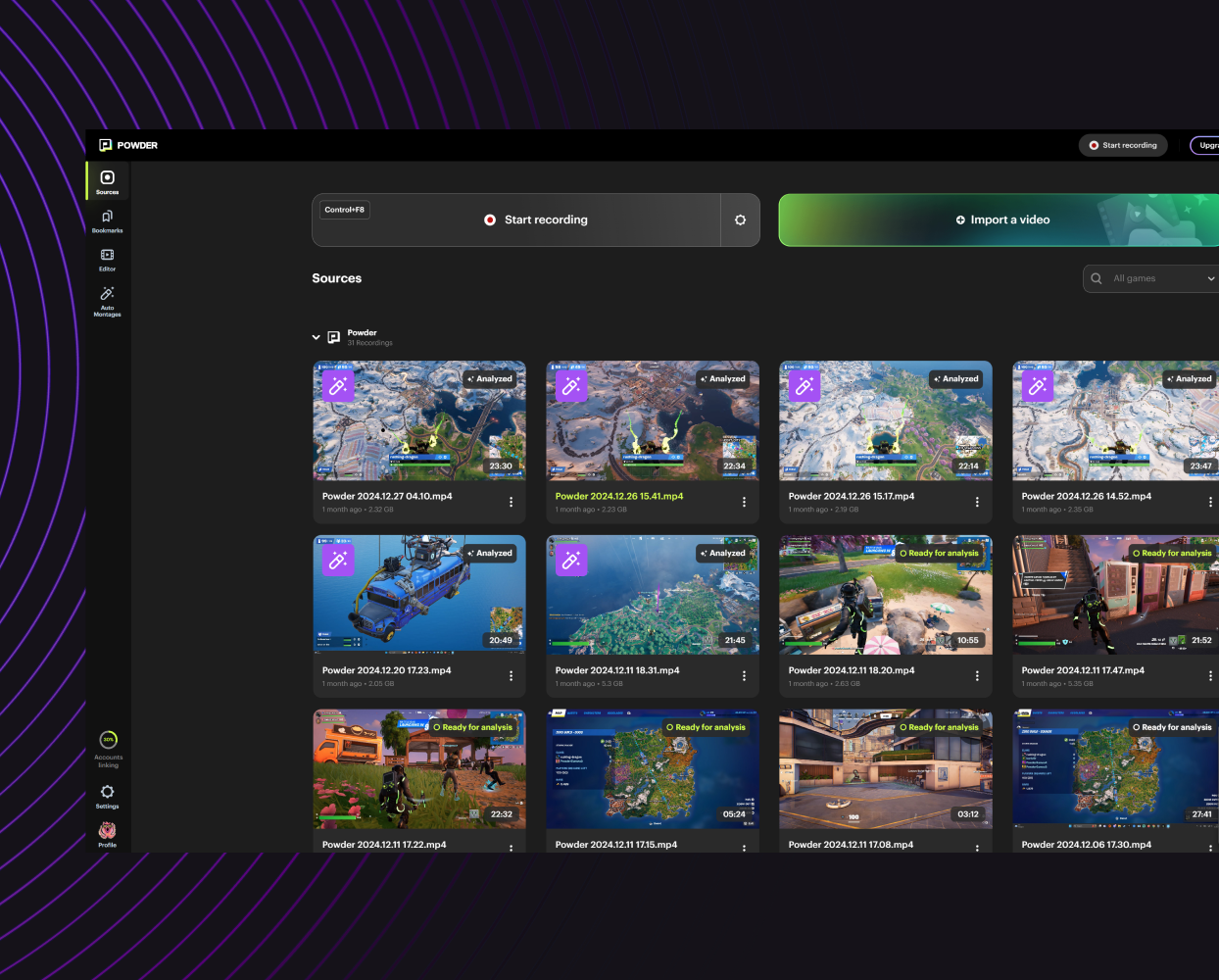Open the Sources sidebar section
Viewport: 1219px width, 980px height.
(107, 181)
